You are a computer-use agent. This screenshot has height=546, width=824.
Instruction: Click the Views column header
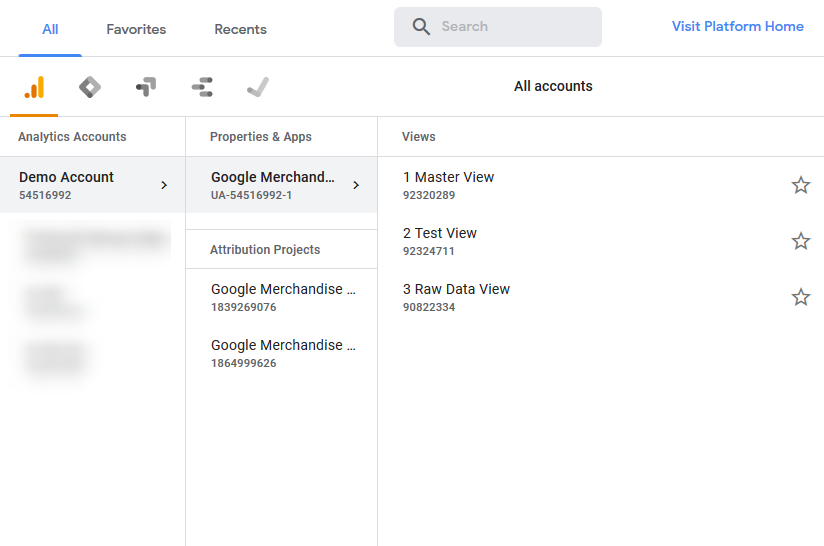pos(419,137)
